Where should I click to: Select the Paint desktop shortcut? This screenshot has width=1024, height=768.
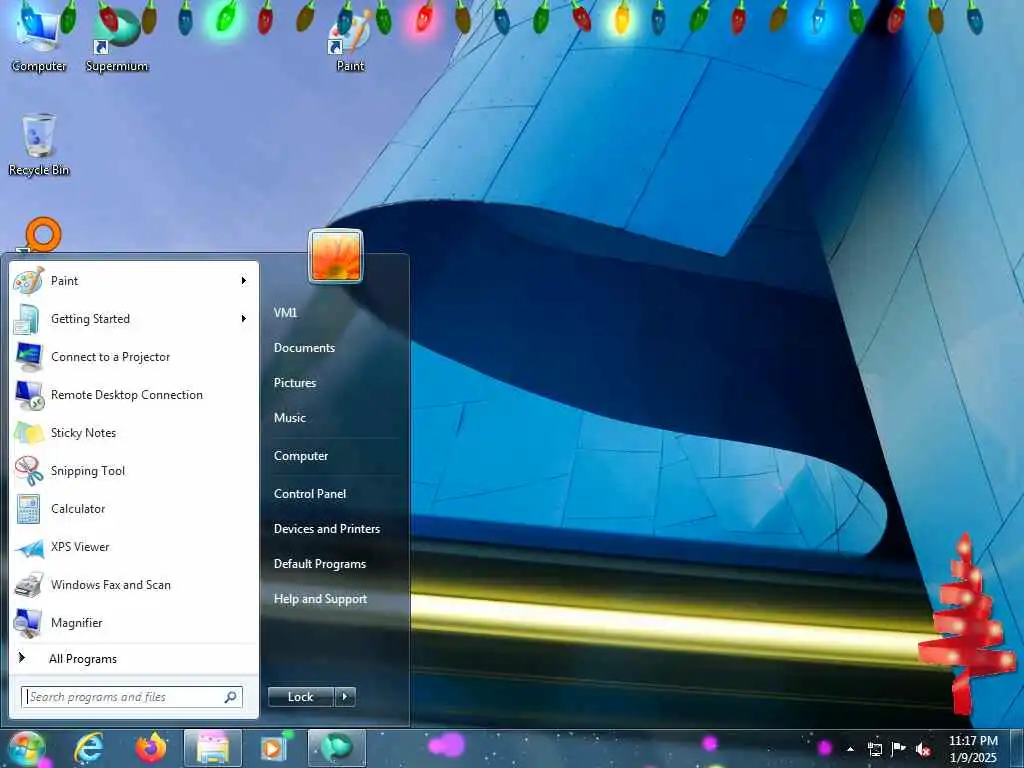[350, 42]
